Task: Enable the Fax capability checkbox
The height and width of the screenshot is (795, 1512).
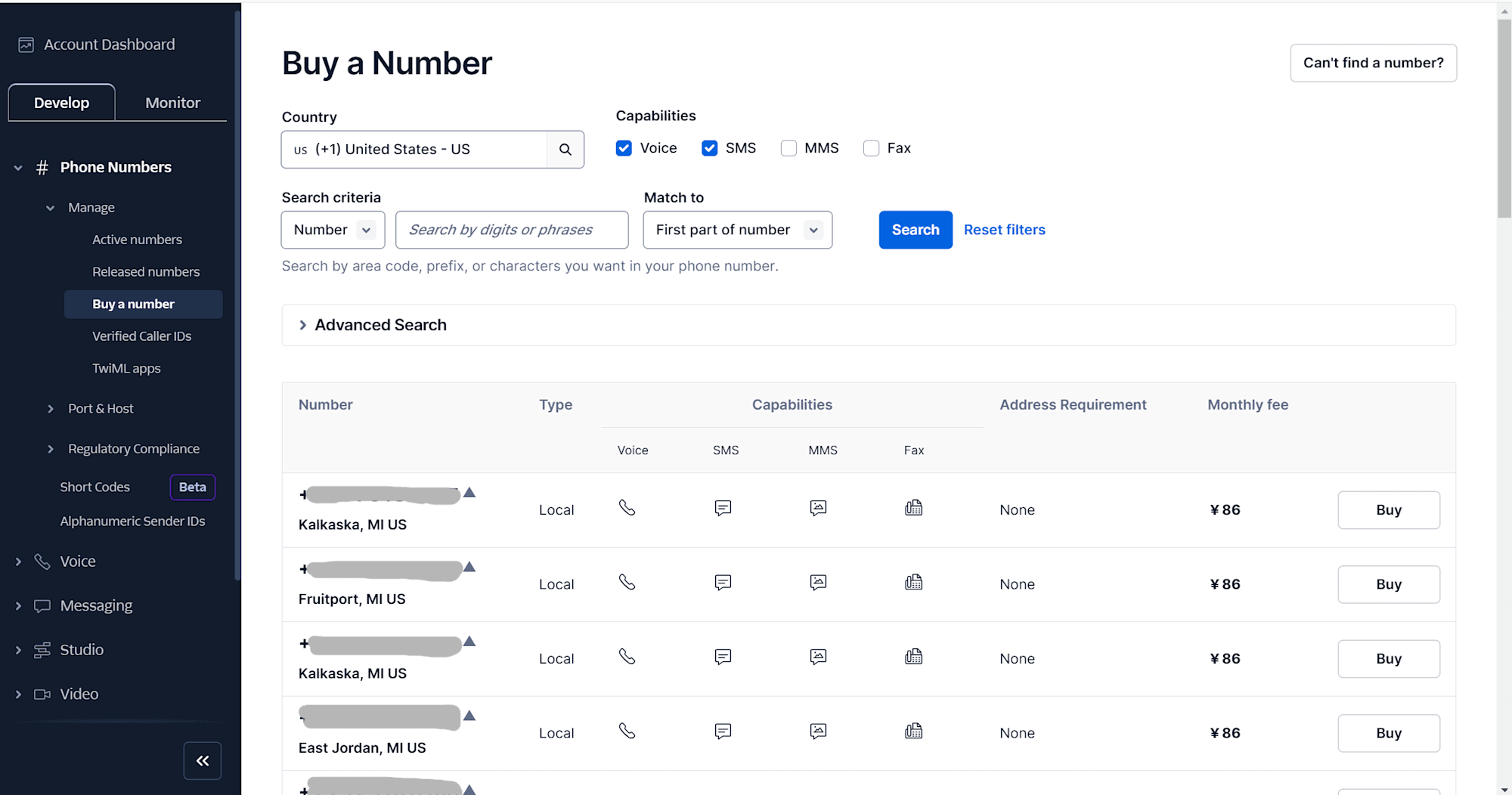Action: [871, 148]
